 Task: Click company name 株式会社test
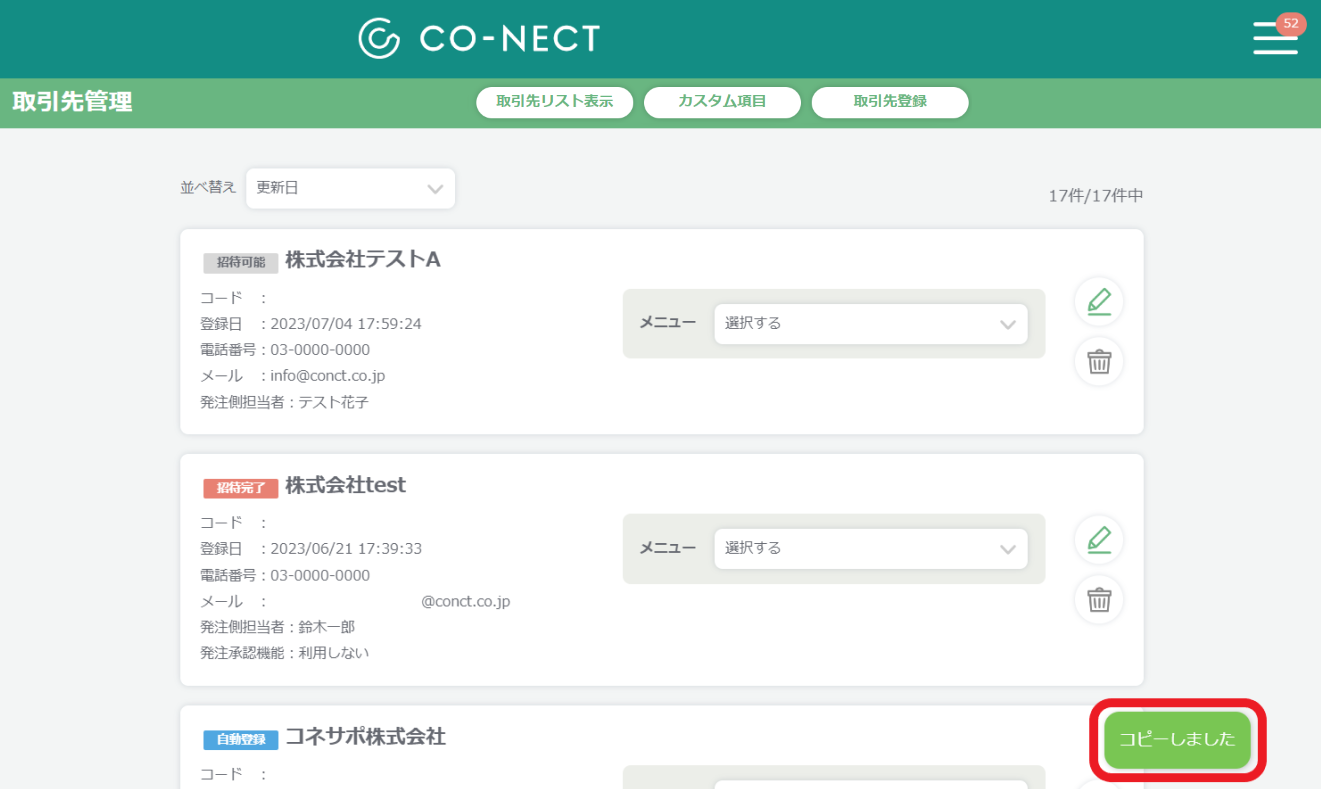pos(346,485)
